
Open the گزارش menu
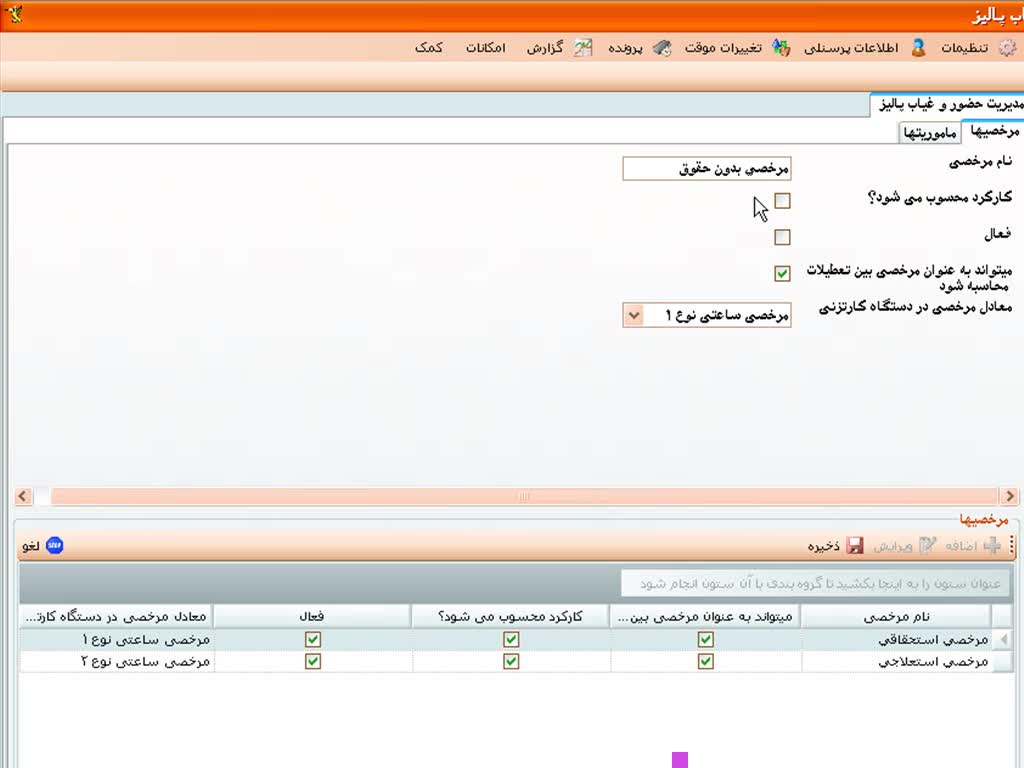coord(545,48)
